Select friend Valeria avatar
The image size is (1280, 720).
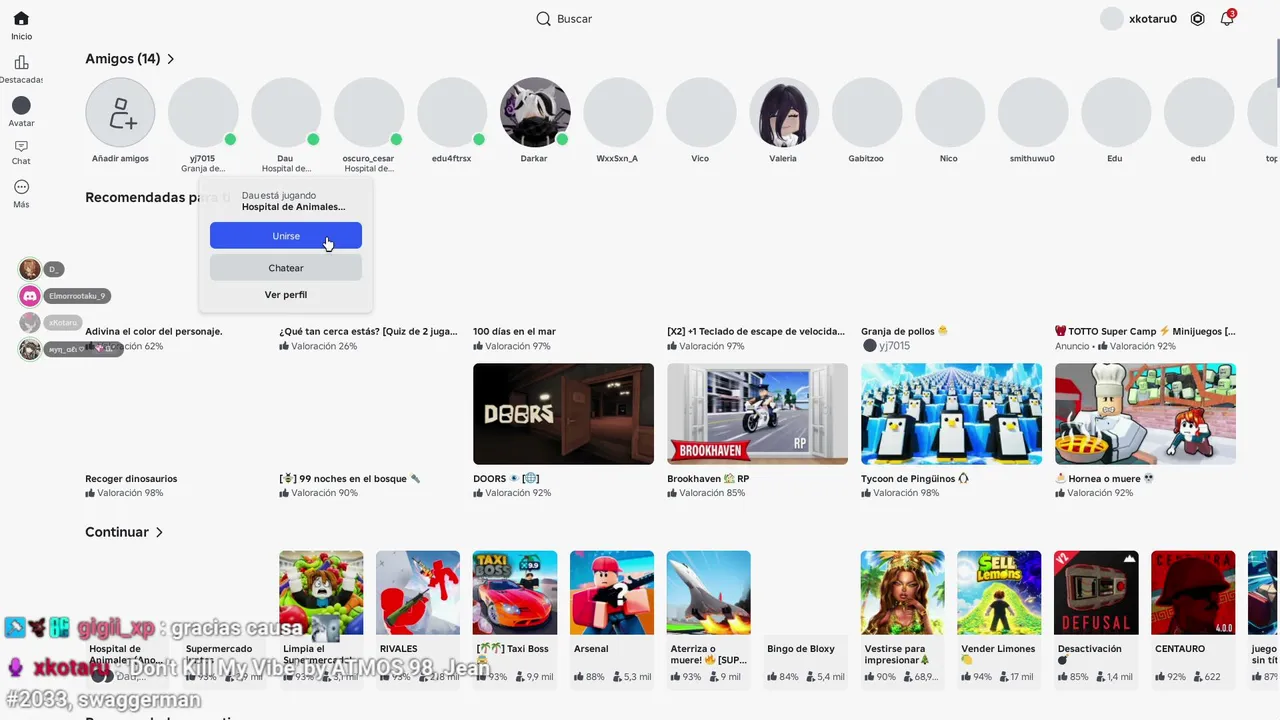click(784, 113)
